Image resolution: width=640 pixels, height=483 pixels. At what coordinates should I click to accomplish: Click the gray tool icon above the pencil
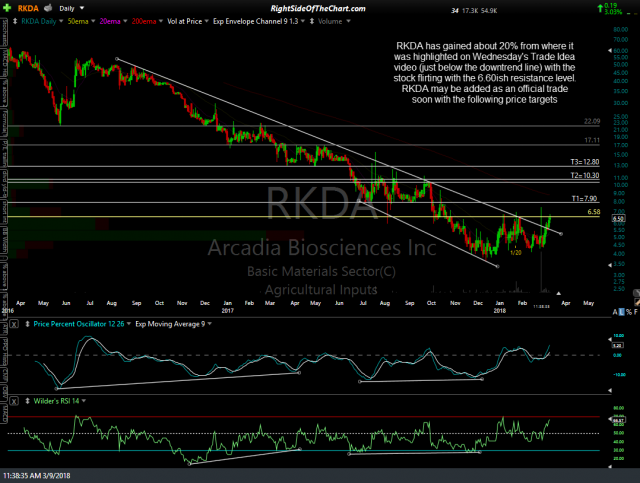point(636,293)
